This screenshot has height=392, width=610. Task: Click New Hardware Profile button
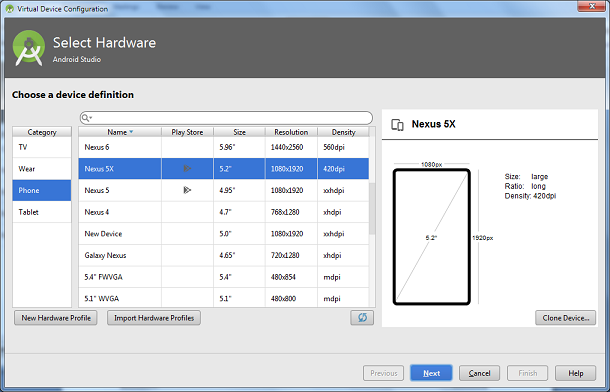coord(56,318)
